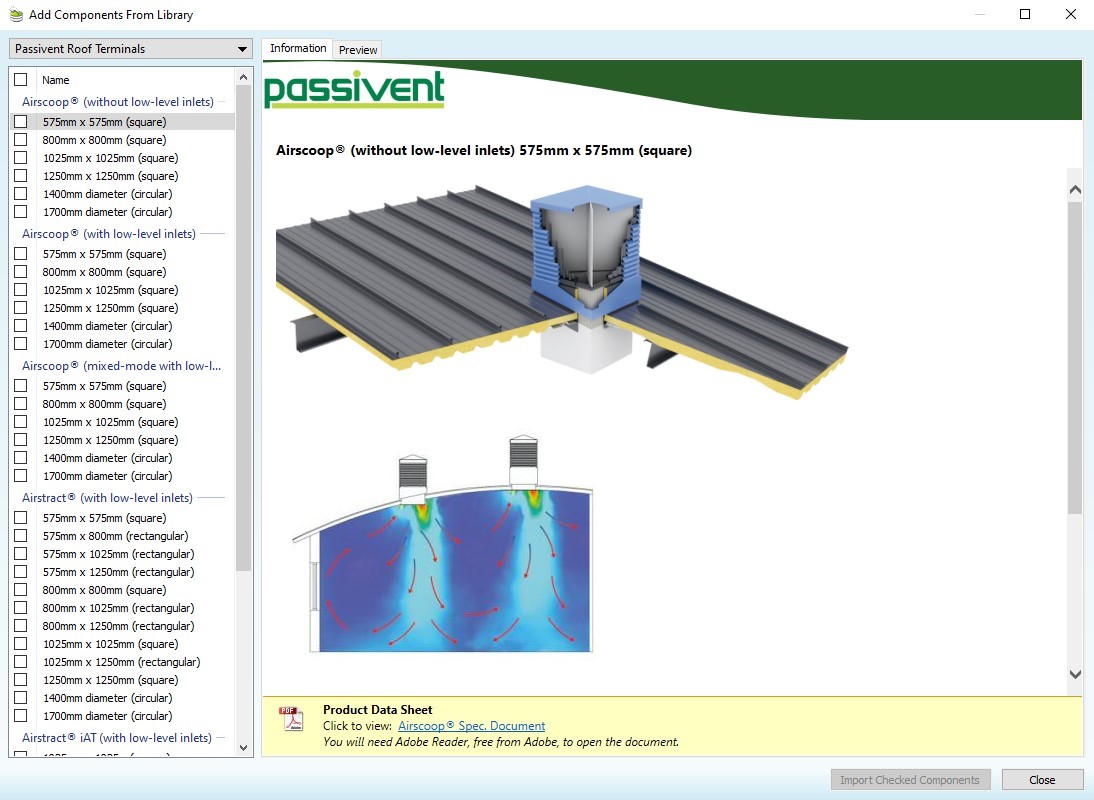This screenshot has height=800, width=1094.
Task: Check the 1400mm diameter circular with low-level inlets
Action: [x=20, y=326]
